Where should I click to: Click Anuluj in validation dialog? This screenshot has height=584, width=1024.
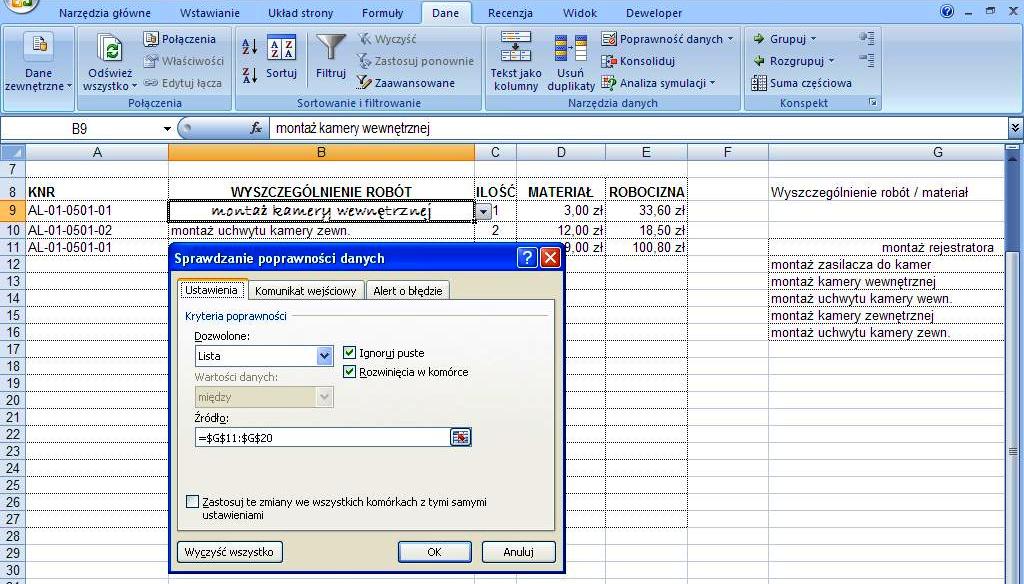point(519,552)
